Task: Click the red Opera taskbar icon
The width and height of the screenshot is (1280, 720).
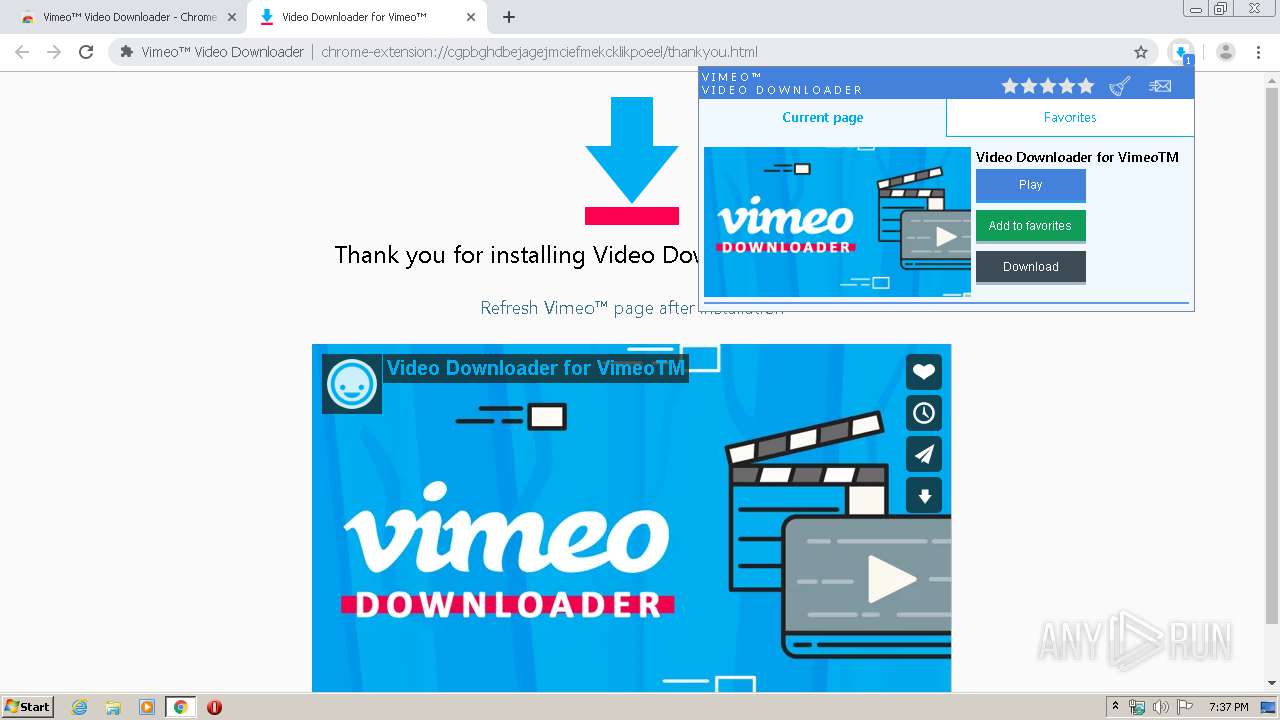Action: [214, 707]
